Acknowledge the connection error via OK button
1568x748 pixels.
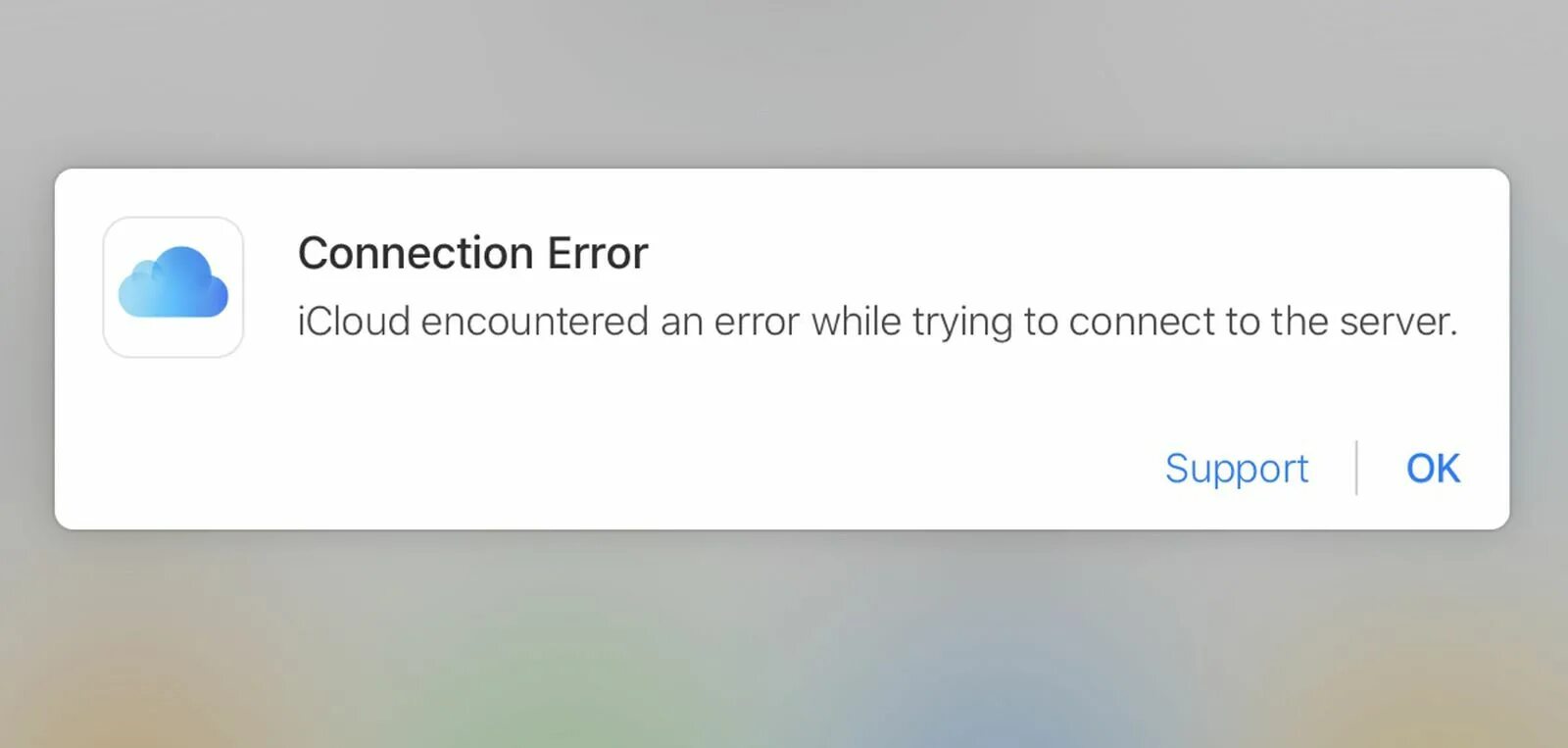coord(1433,469)
